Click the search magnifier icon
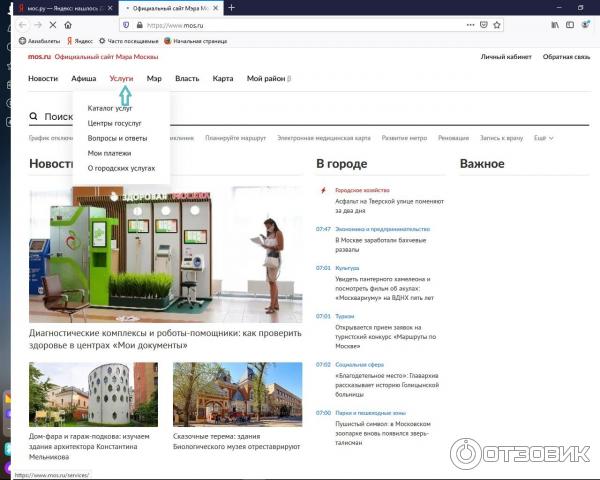600x480 pixels. pyautogui.click(x=33, y=117)
